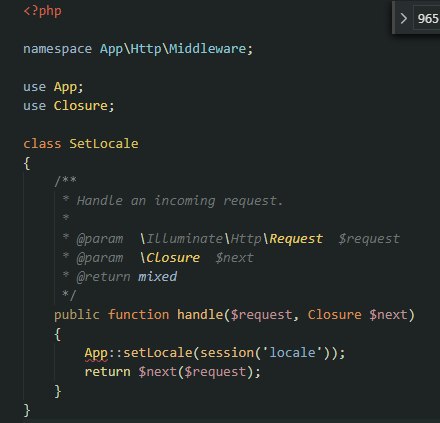This screenshot has width=440, height=423.
Task: Click the 'locale' string literal
Action: click(x=292, y=353)
